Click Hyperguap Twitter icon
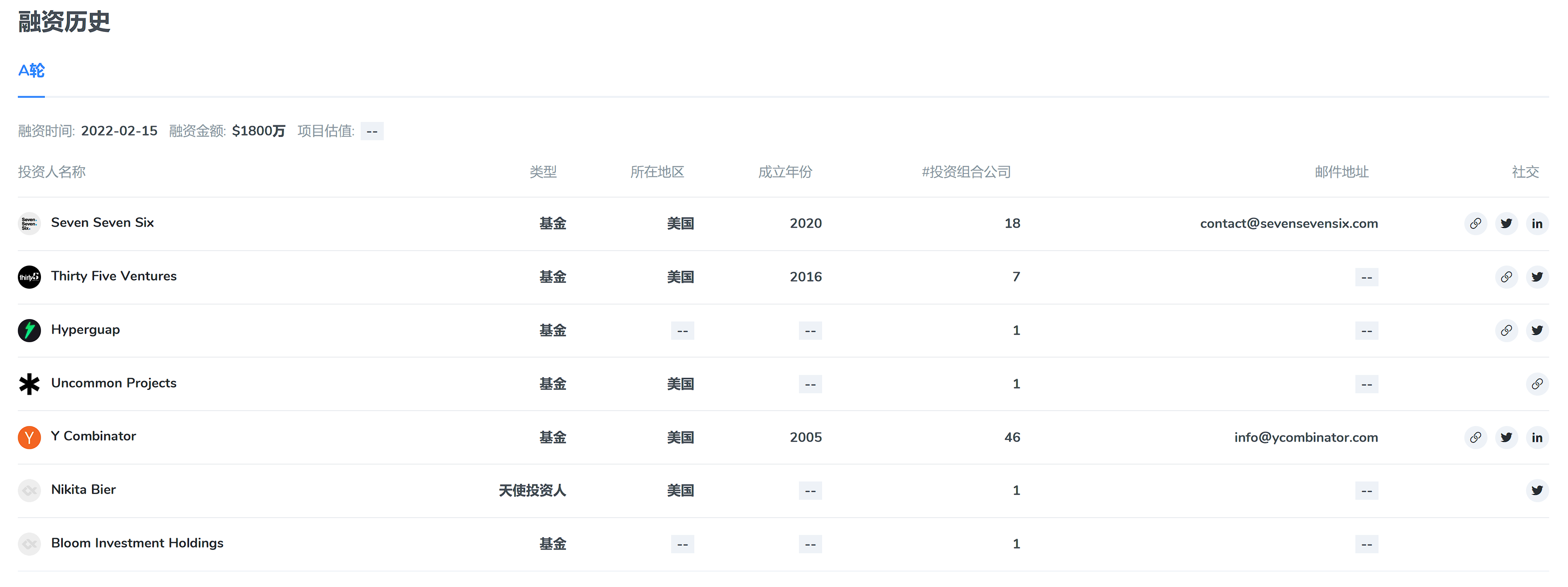This screenshot has height=587, width=1568. (x=1537, y=331)
